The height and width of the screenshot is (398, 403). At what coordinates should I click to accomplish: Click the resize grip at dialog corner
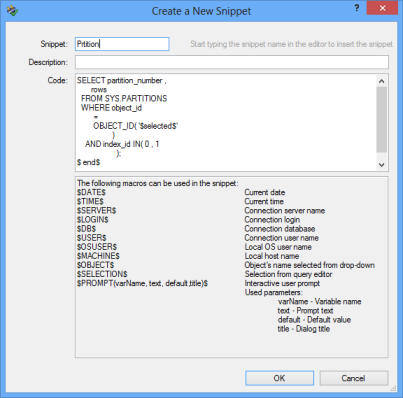(x=393, y=388)
